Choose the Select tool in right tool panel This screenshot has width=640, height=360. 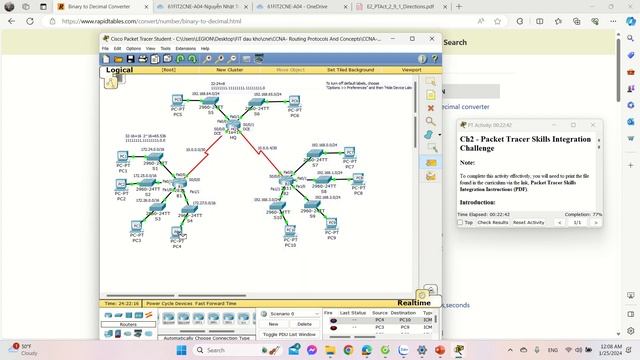[x=431, y=82]
